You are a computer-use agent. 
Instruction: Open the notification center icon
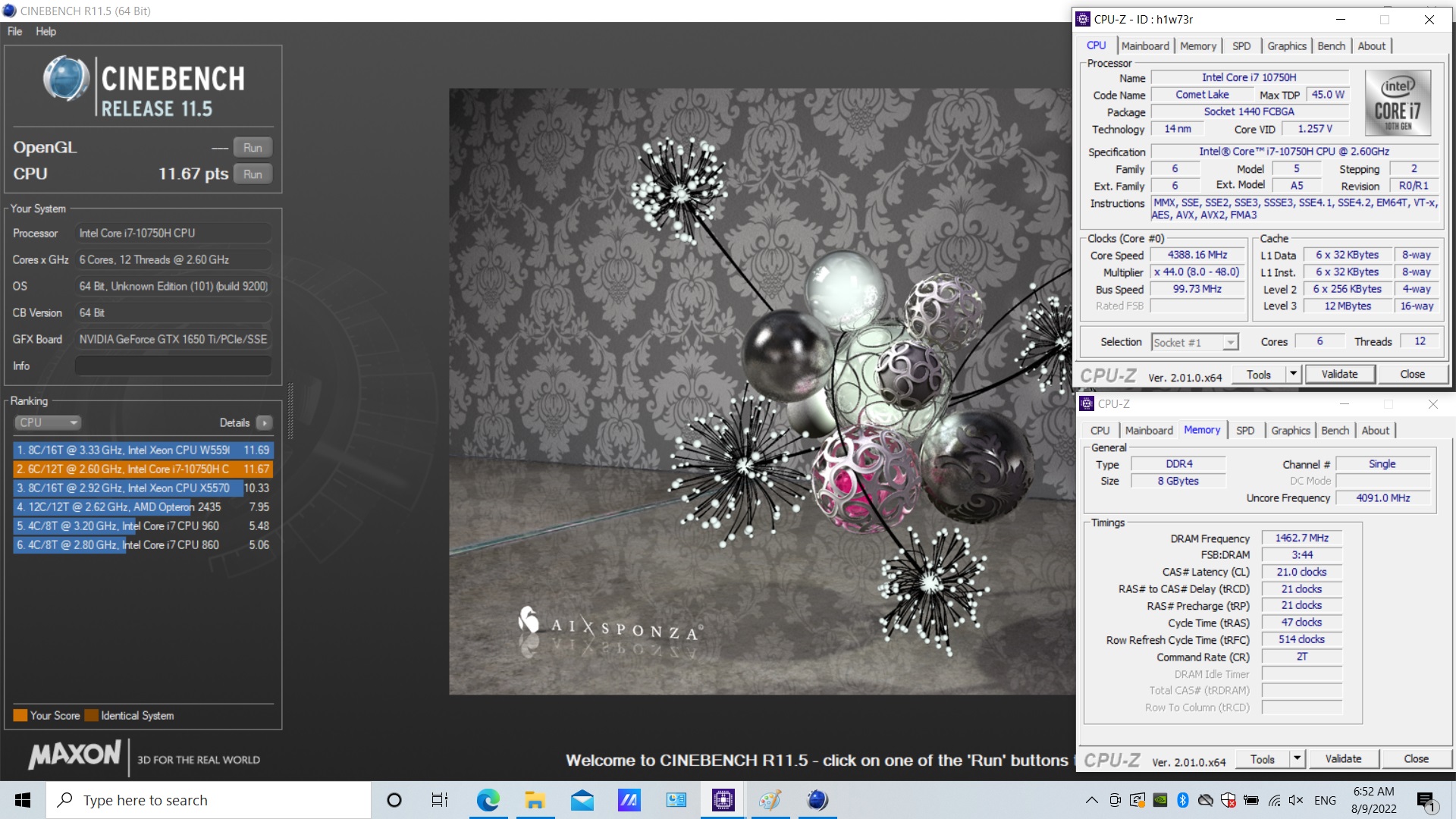coord(1426,800)
